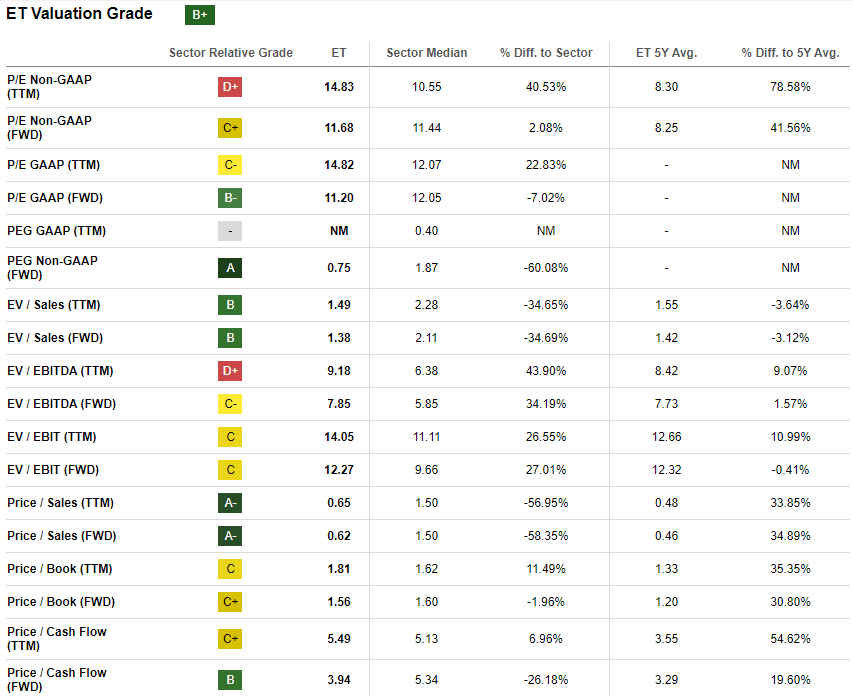Screen dimensions: 853x696
Task: Click the A grade badge for PEG Non-GAAP (FWD)
Action: pyautogui.click(x=230, y=268)
